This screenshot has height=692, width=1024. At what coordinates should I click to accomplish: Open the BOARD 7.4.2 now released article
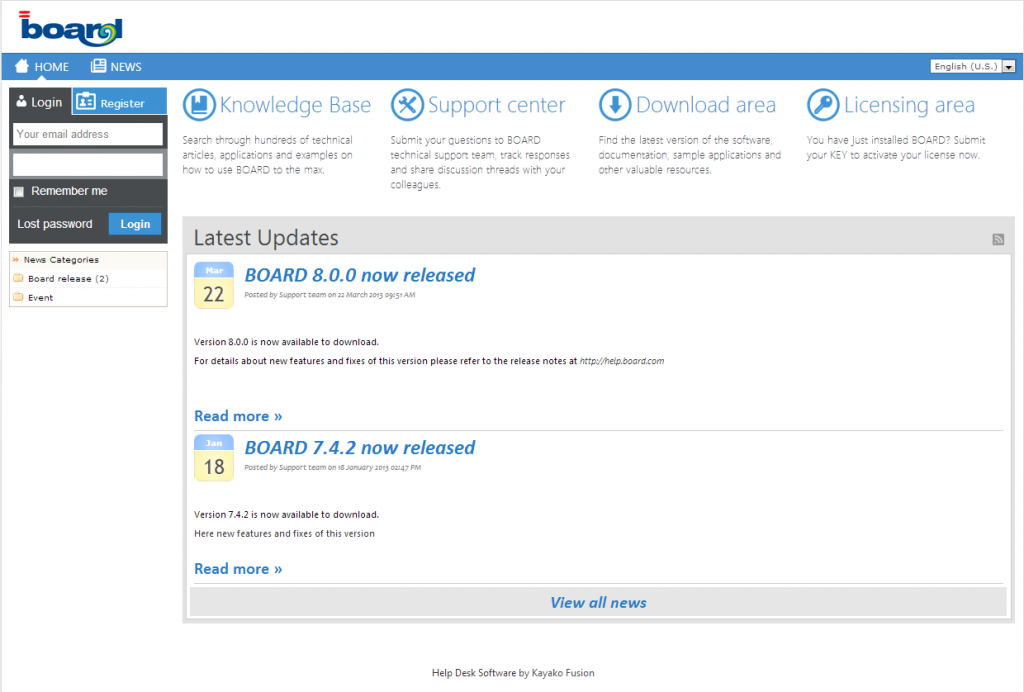coord(360,447)
